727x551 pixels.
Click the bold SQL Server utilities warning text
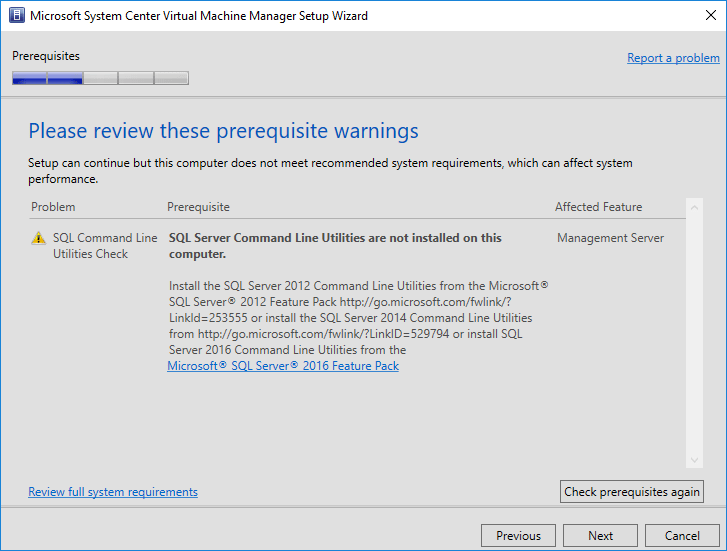coord(335,246)
